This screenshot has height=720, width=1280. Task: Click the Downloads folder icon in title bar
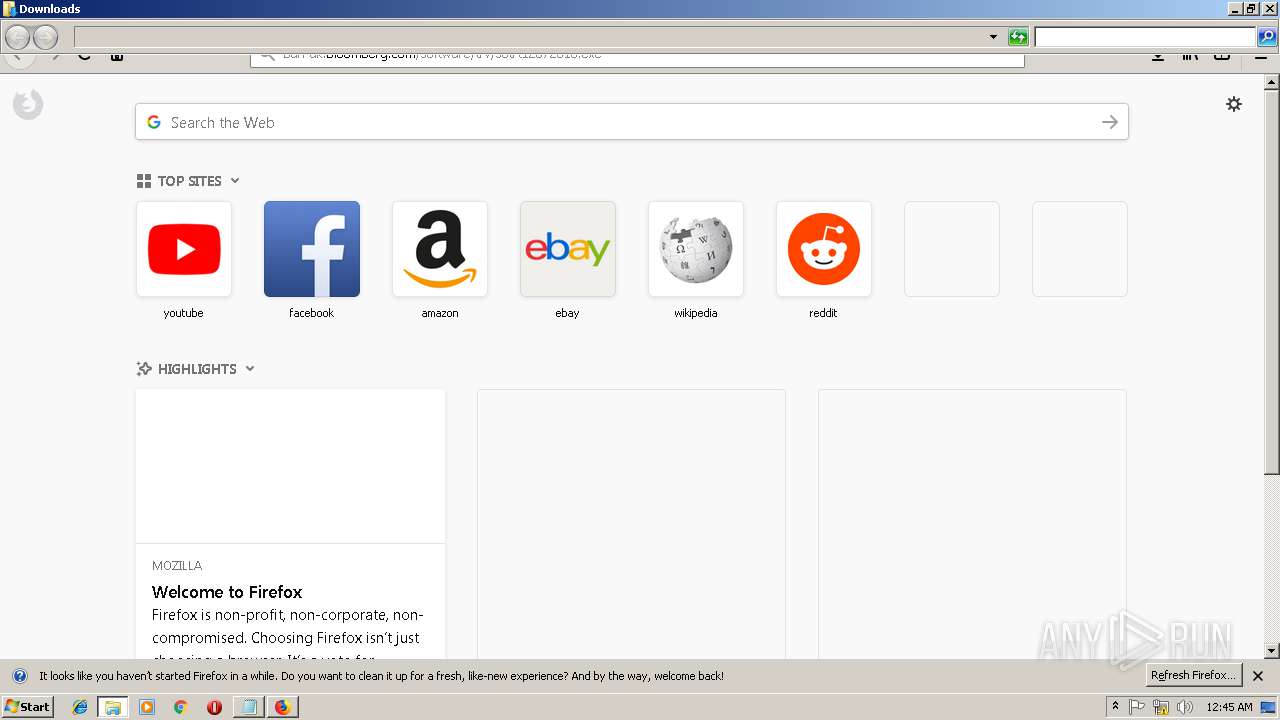pos(10,9)
